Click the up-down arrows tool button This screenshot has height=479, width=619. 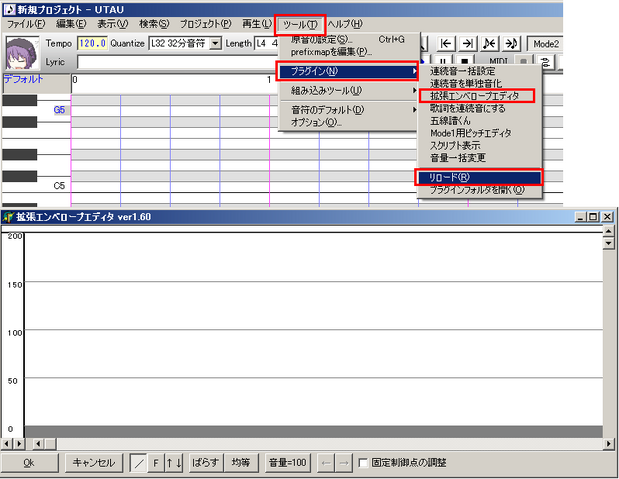[x=174, y=463]
